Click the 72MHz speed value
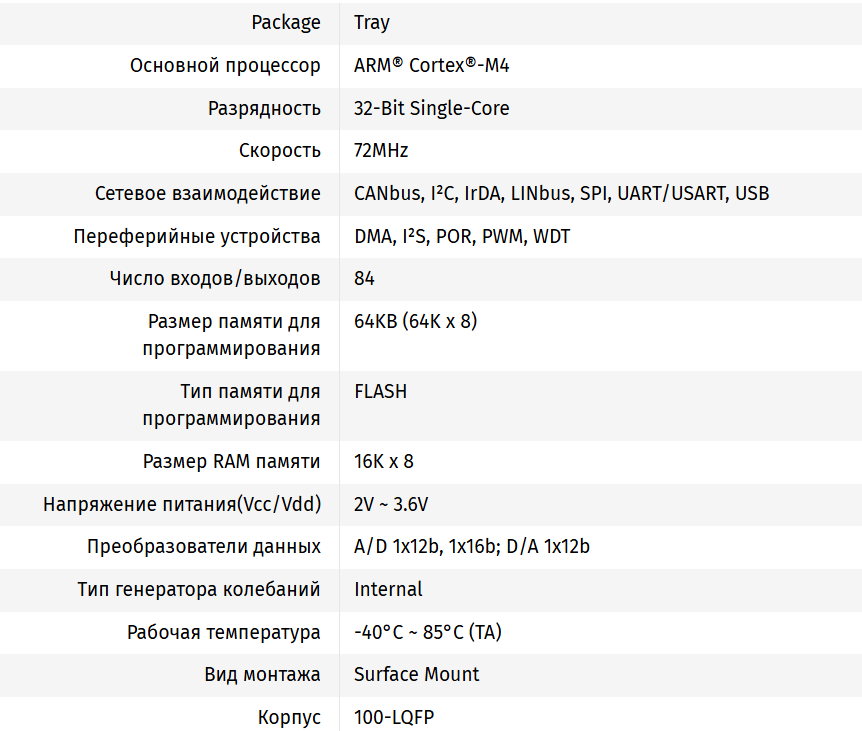 (381, 151)
